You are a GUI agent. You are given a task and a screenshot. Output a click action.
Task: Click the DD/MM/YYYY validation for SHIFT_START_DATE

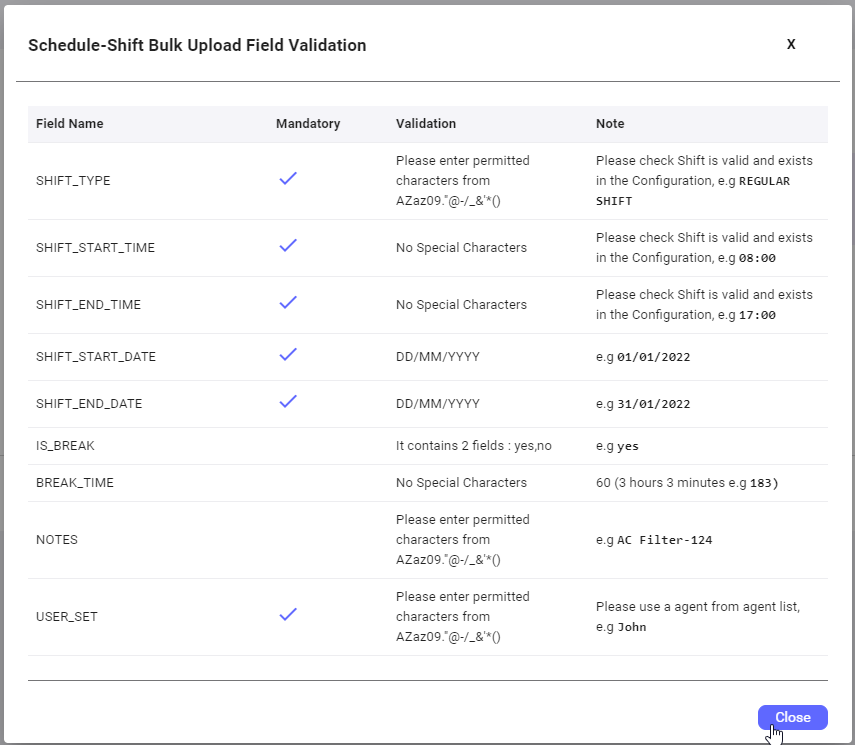click(x=438, y=357)
